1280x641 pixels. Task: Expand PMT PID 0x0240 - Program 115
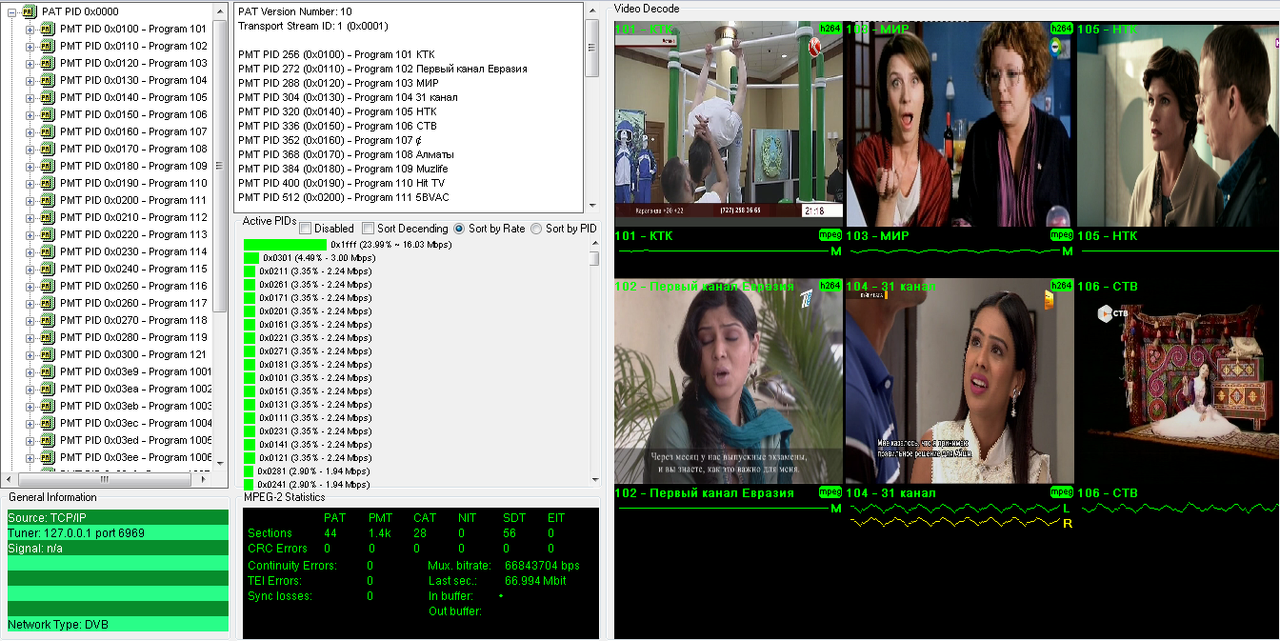tap(30, 268)
